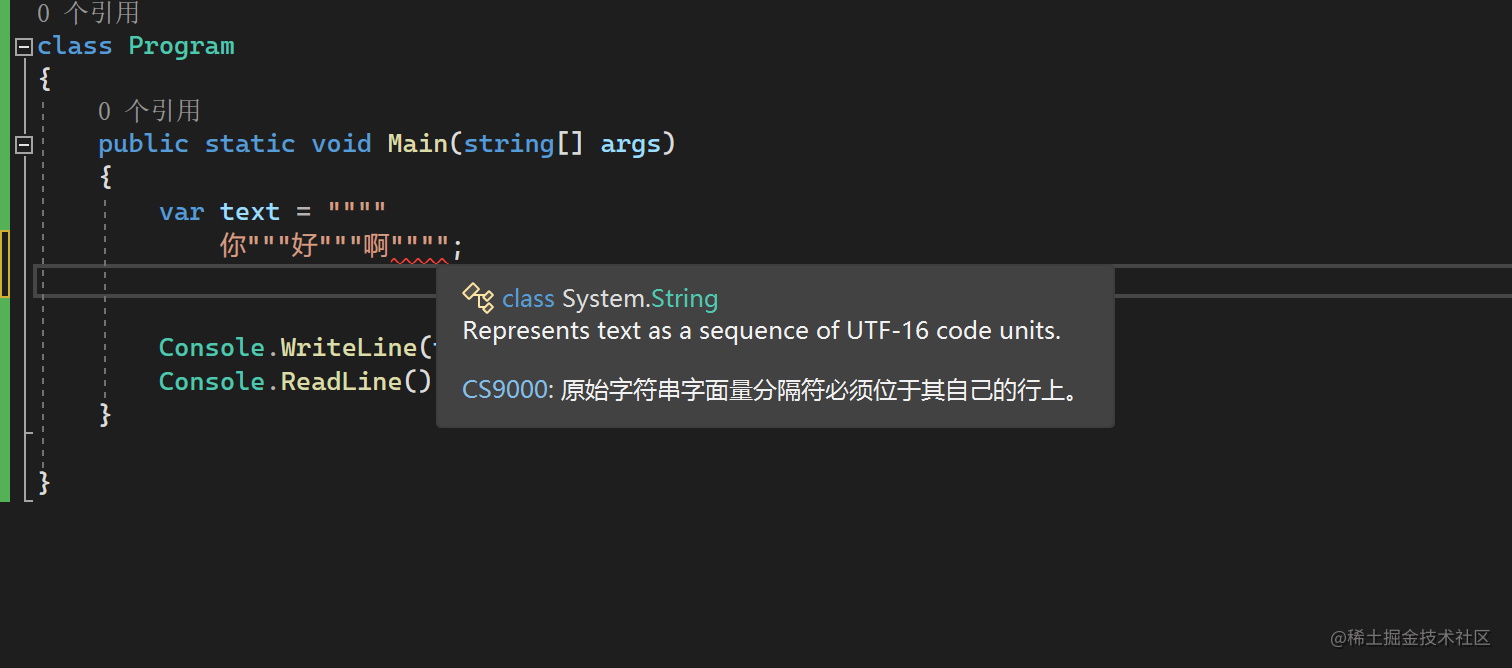Screen dimensions: 1512x668
Task: Click the yellow change marker in left margin
Action: click(x=5, y=264)
